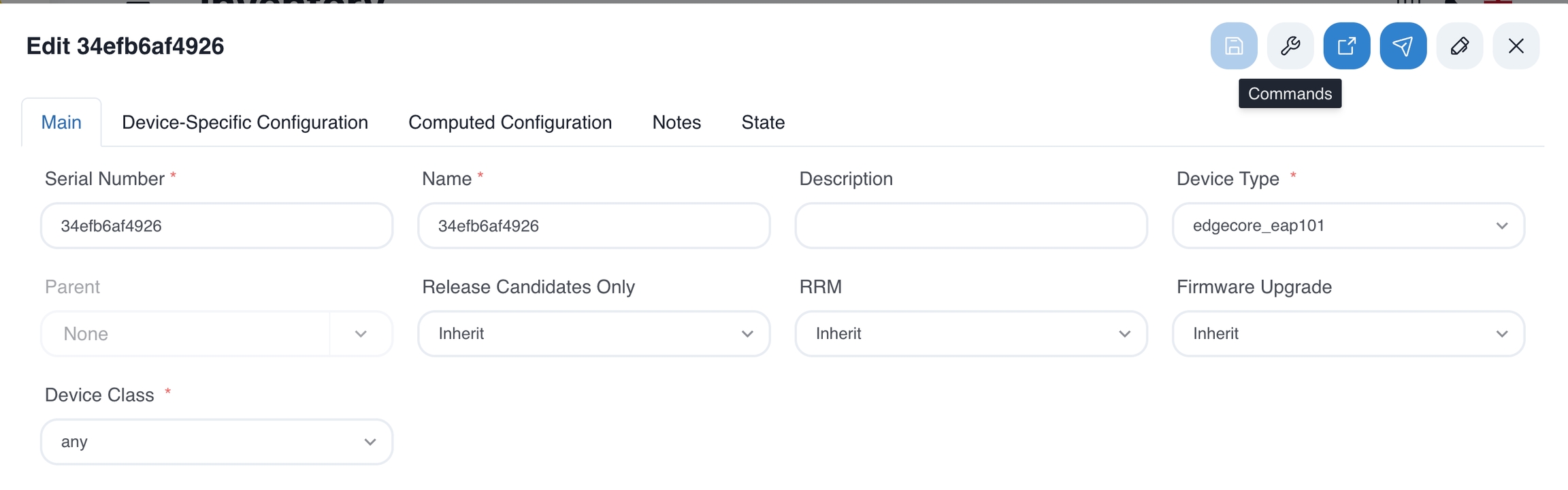Open Release Candidates Only dropdown
The image size is (1568, 490).
(x=593, y=333)
